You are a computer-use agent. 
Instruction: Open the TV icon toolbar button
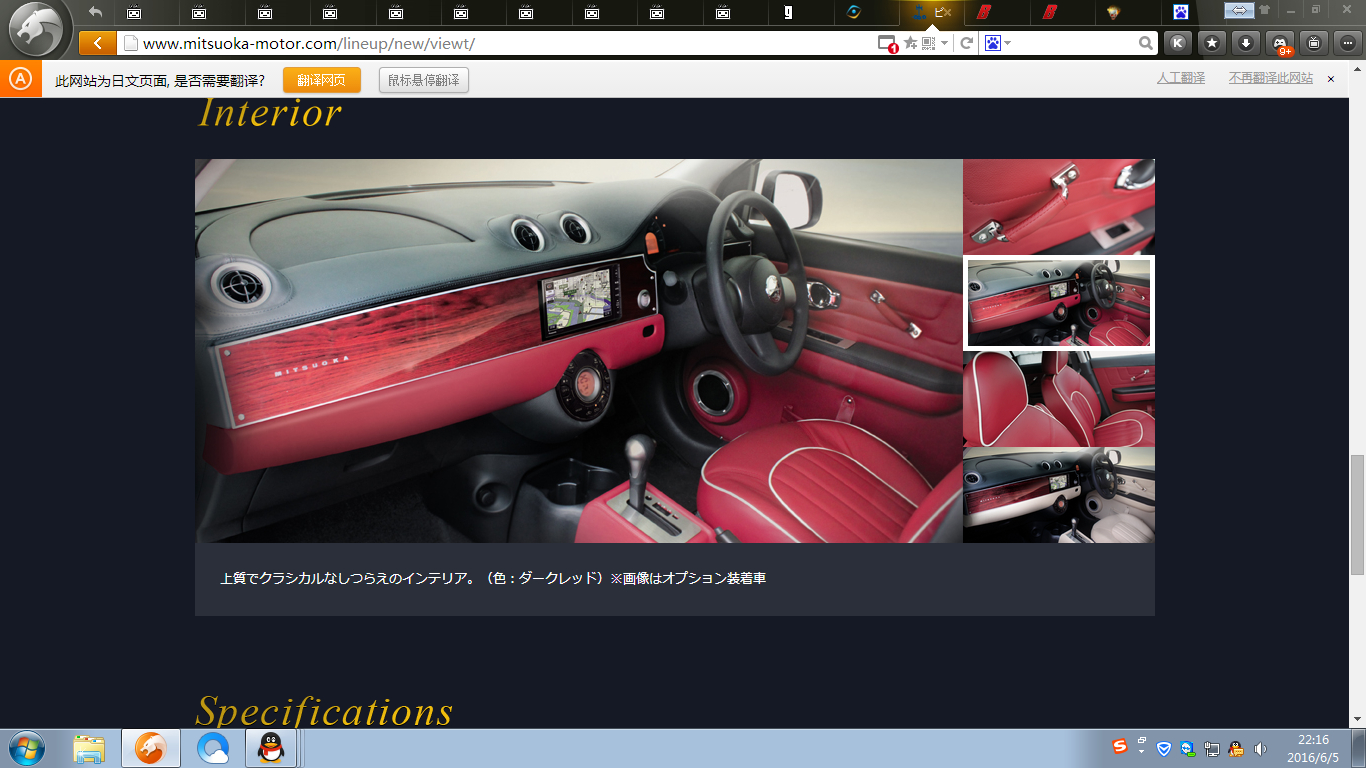tap(1314, 43)
